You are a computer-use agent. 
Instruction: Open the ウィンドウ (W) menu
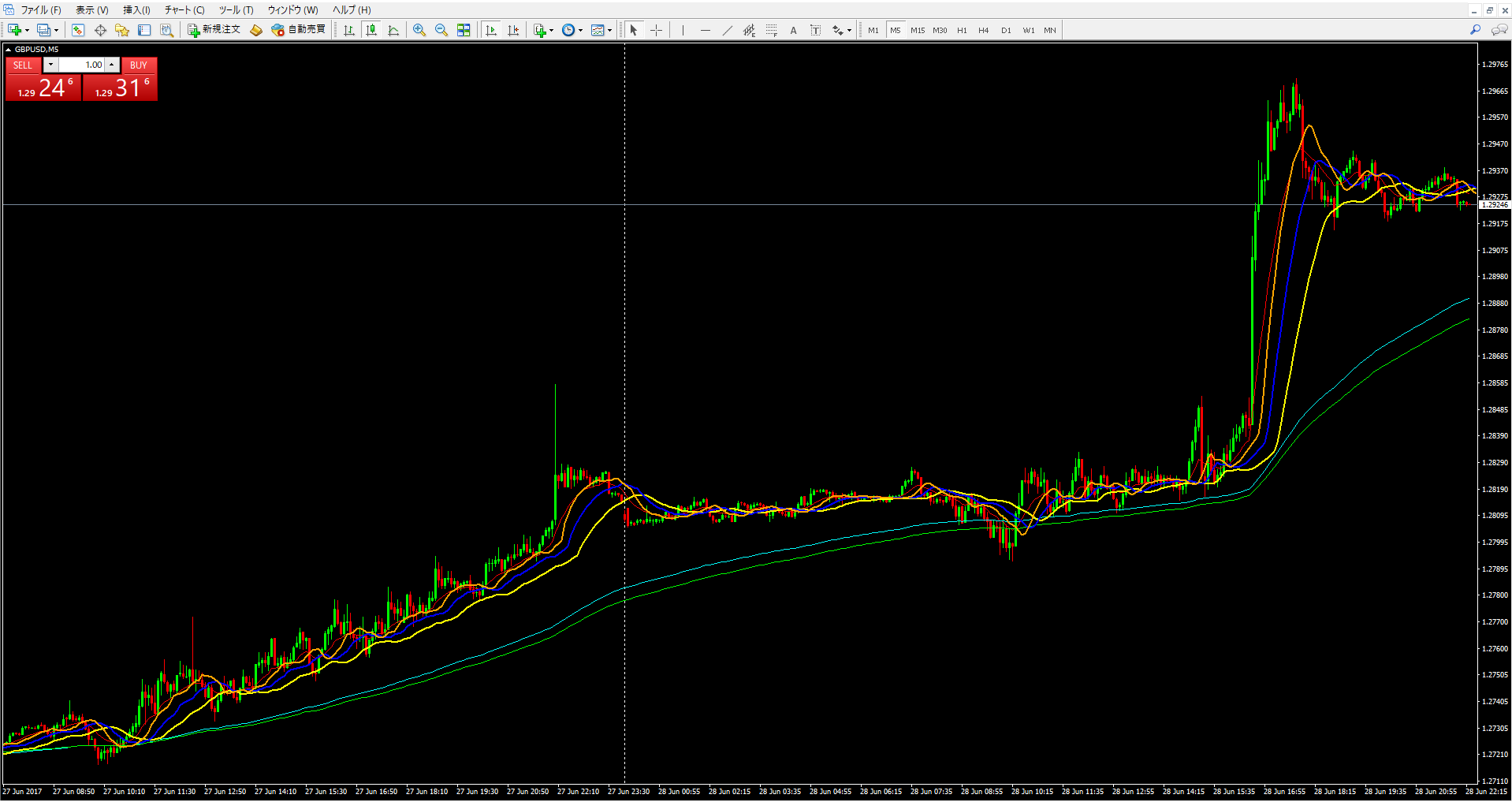coord(292,9)
